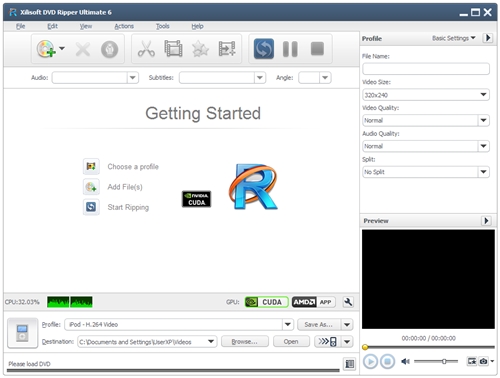Take a snapshot with the camera icon
This screenshot has width=500, height=378.
click(x=483, y=361)
